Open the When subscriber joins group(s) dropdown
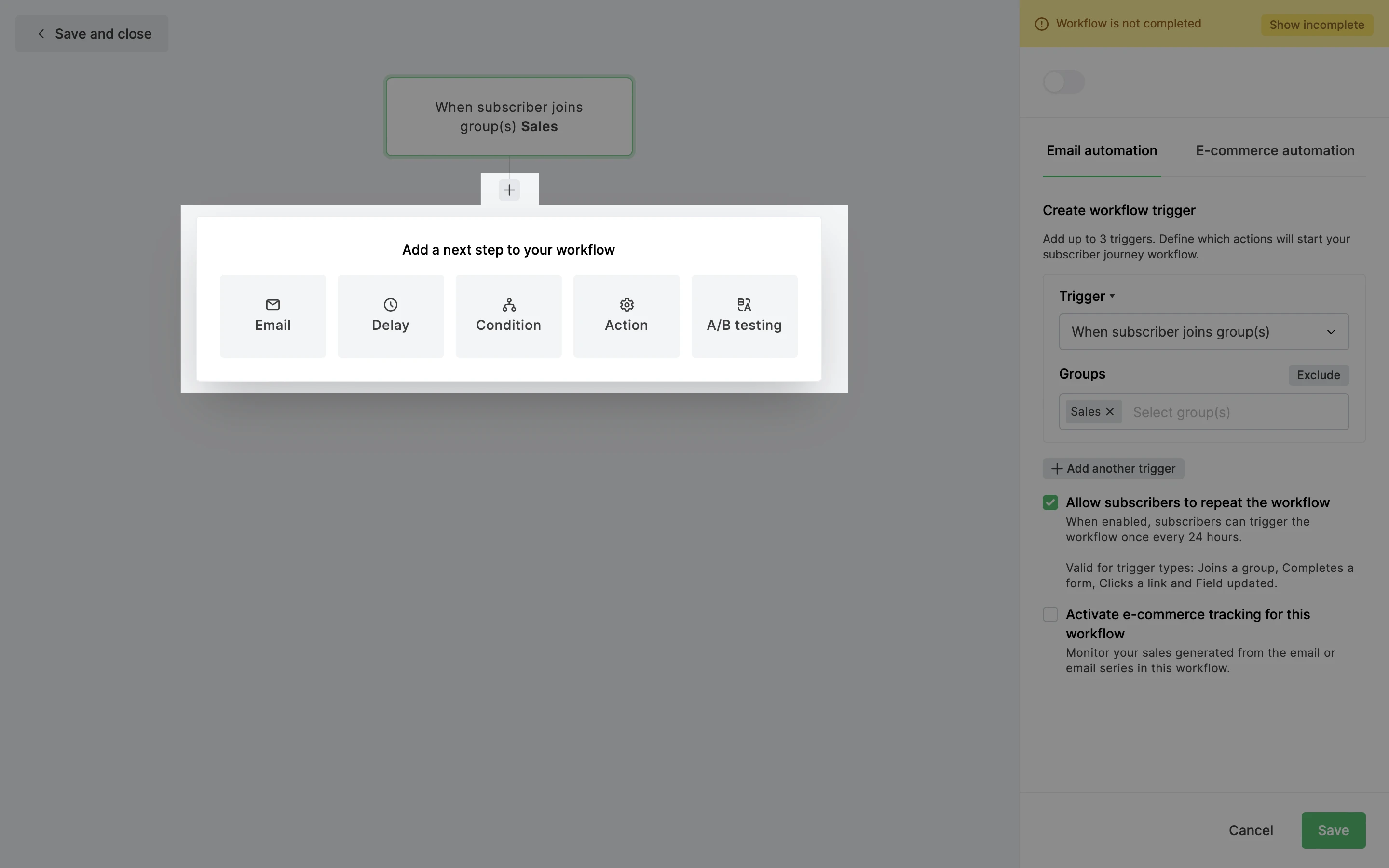Screen dimensions: 1389x868 1204,332
